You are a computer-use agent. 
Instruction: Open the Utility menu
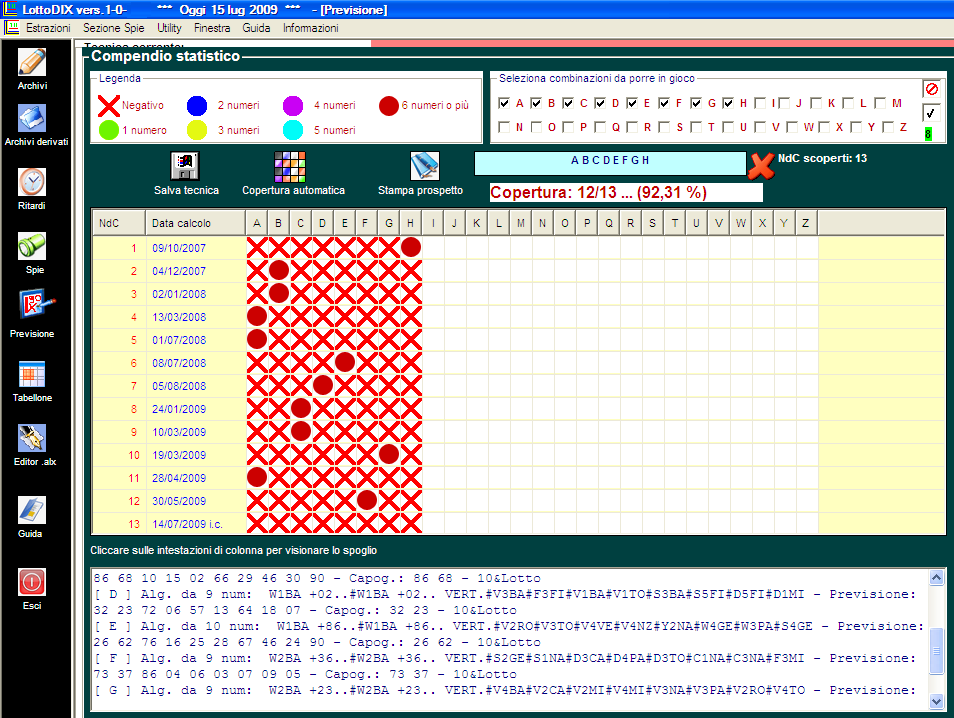click(x=169, y=28)
